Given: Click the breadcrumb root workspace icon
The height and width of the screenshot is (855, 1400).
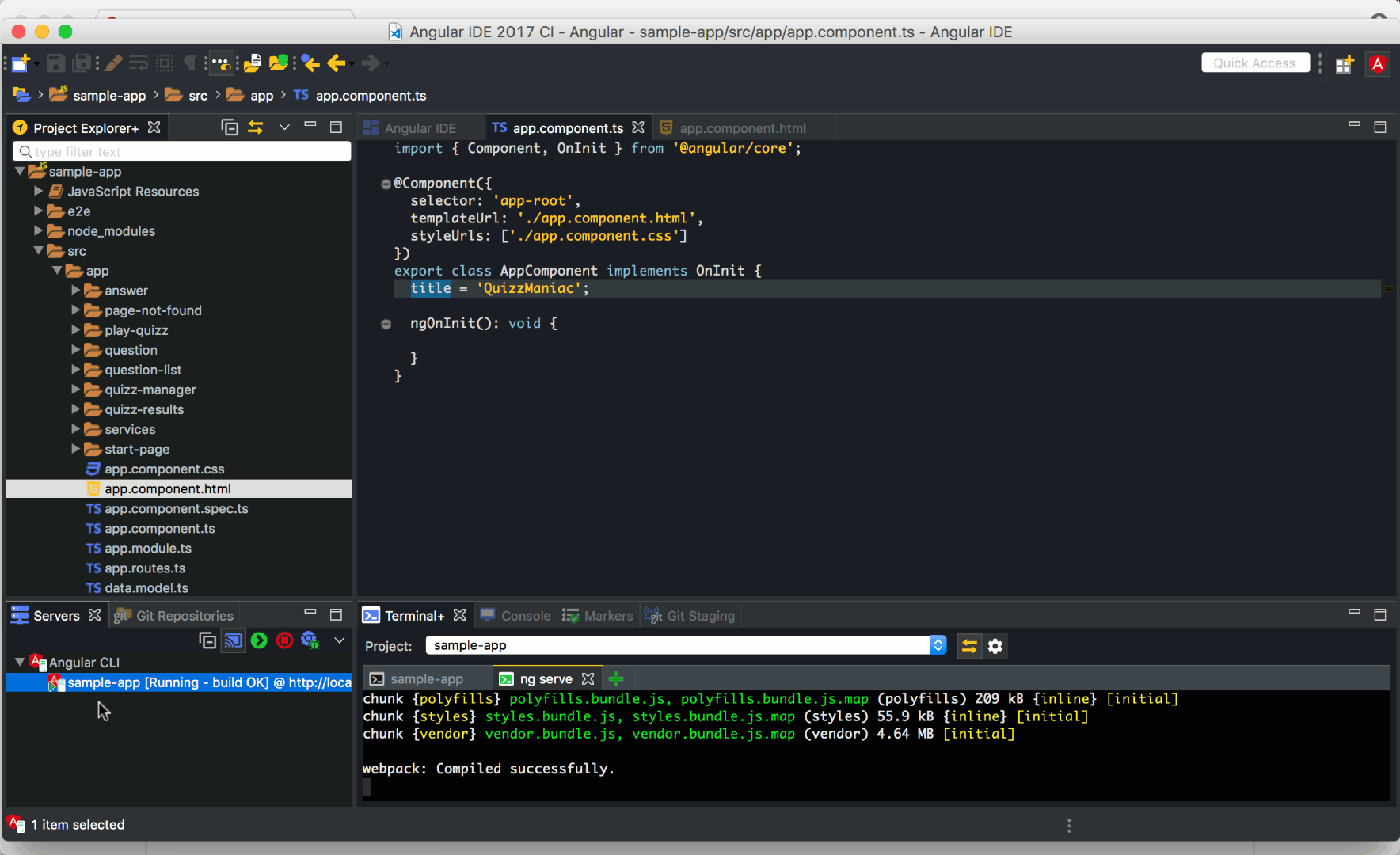Looking at the screenshot, I should 21,96.
